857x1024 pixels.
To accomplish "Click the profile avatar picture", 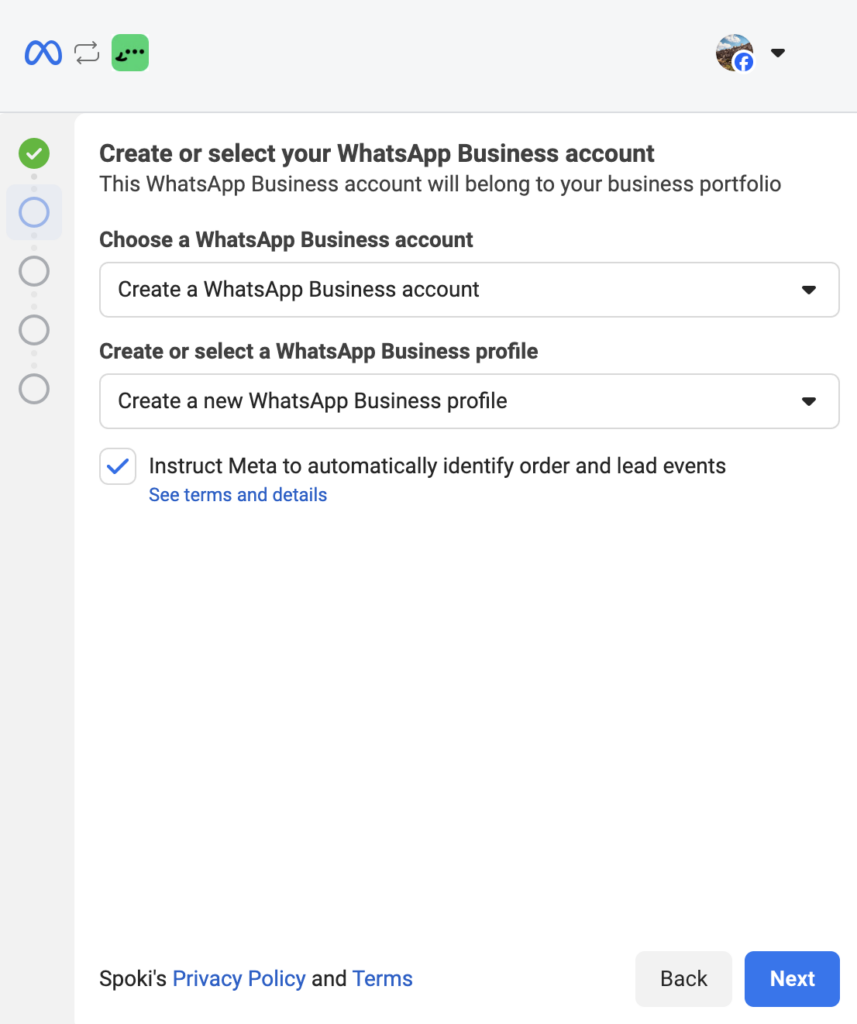I will [x=732, y=51].
